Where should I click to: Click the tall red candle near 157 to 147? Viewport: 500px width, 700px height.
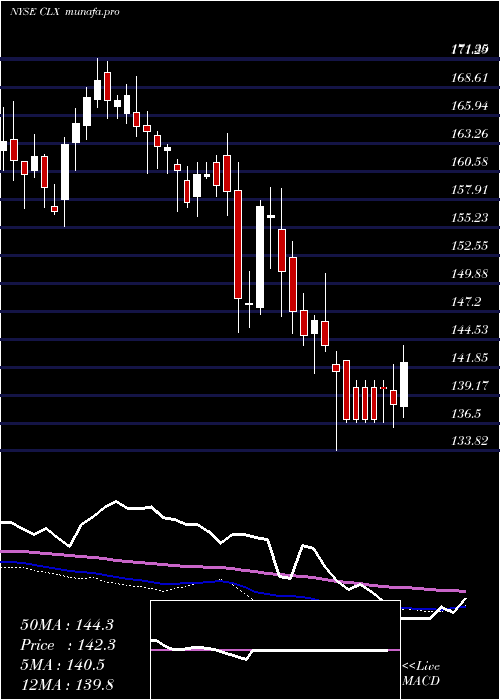tap(238, 244)
